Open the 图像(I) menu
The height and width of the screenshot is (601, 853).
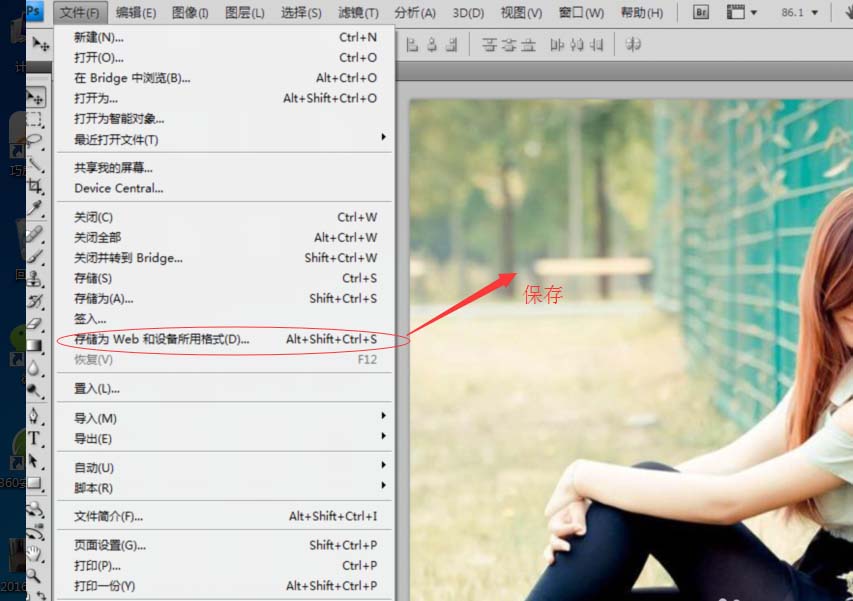click(190, 13)
